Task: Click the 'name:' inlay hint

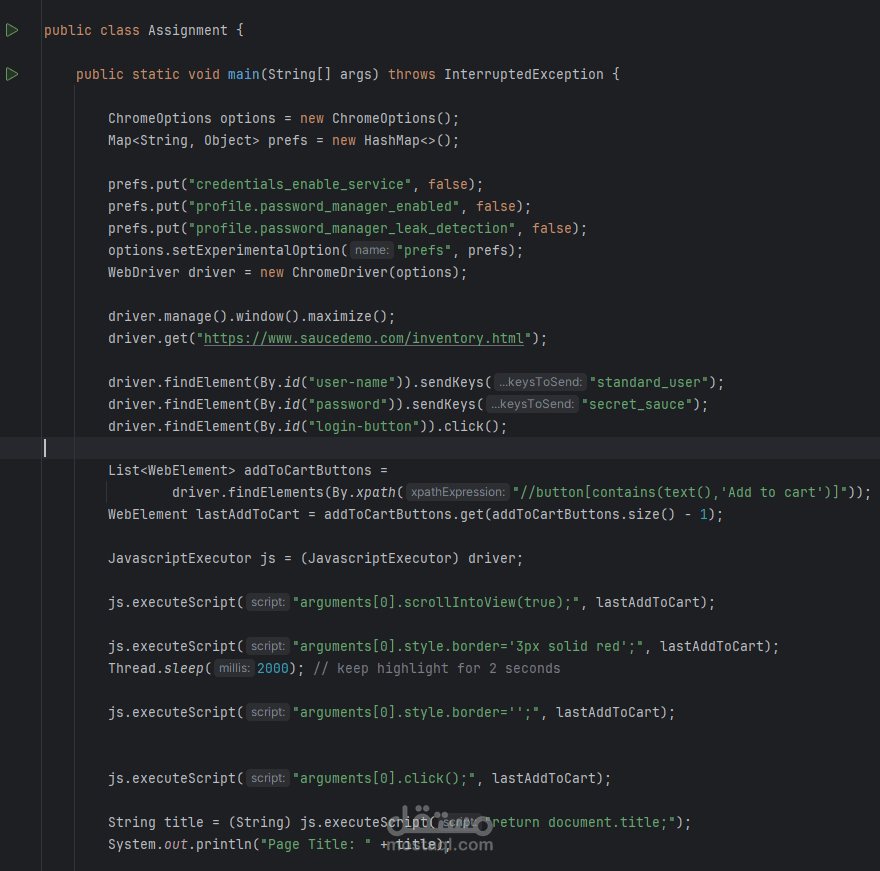Action: pos(372,250)
